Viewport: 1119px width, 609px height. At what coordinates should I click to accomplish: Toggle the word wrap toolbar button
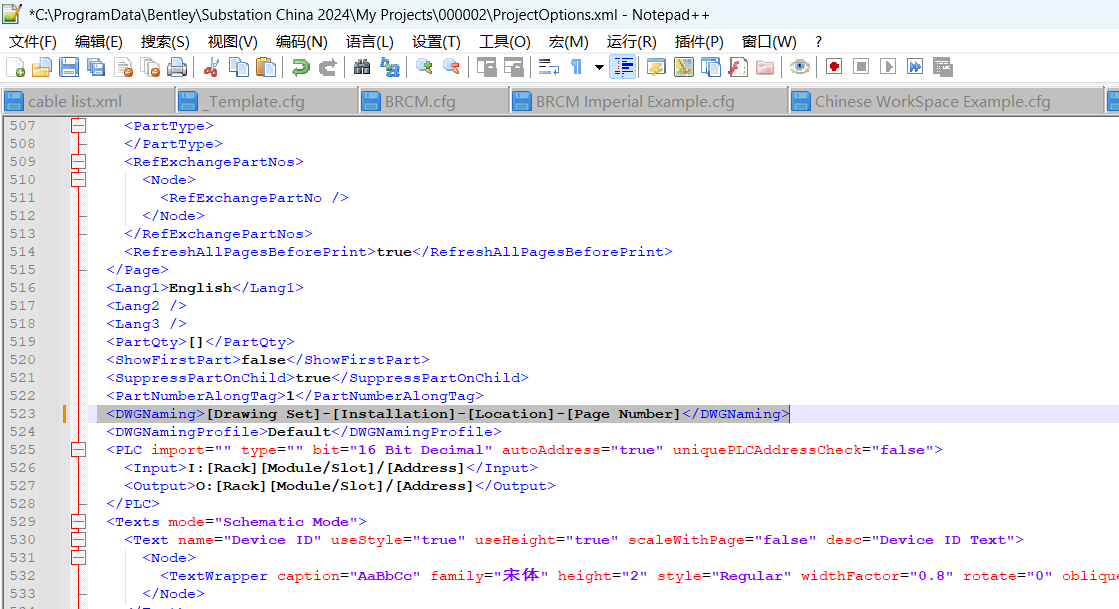tap(548, 67)
